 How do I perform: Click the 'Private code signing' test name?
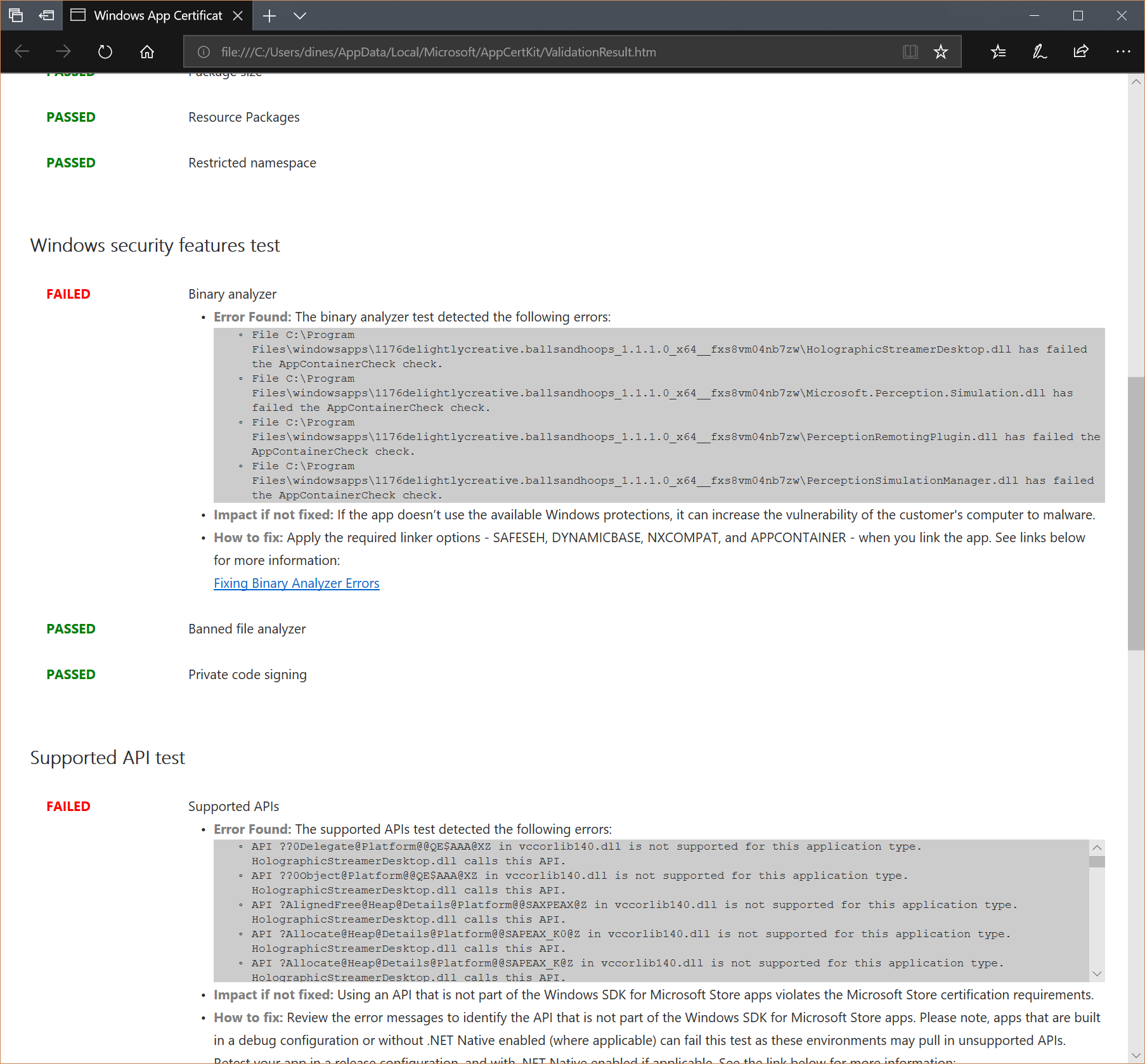(x=248, y=675)
